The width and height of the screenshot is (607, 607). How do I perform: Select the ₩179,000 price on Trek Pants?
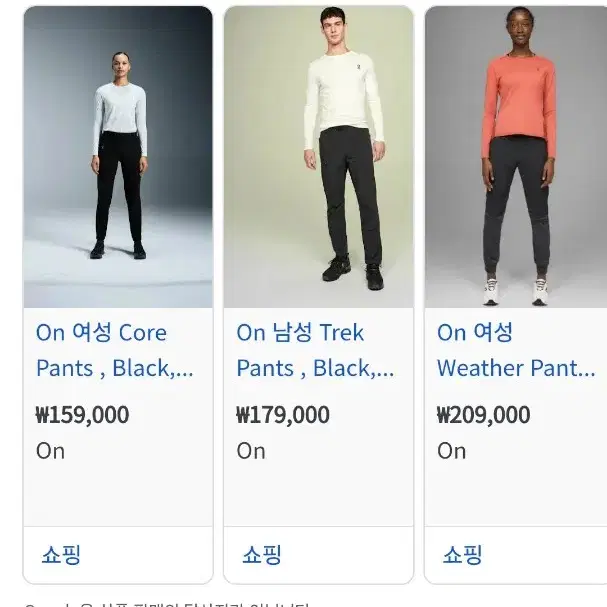point(283,415)
